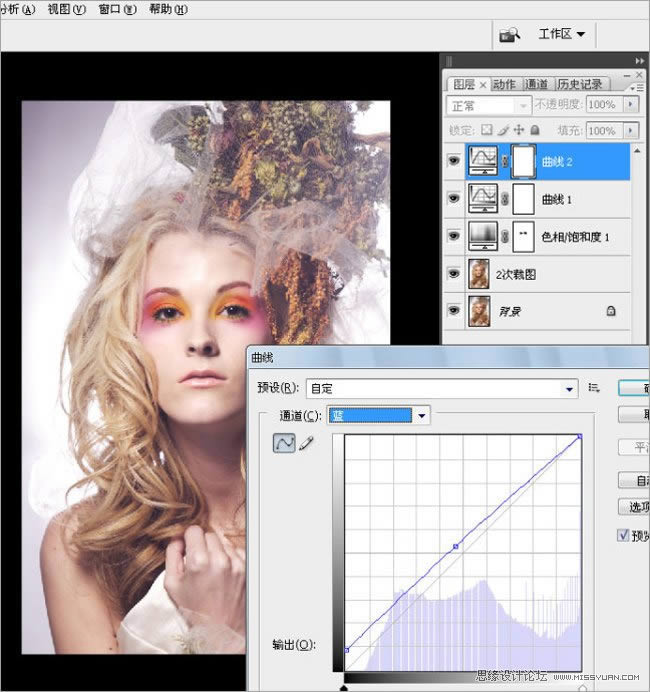Click the lock all padlock icon
This screenshot has width=650, height=692.
(534, 130)
